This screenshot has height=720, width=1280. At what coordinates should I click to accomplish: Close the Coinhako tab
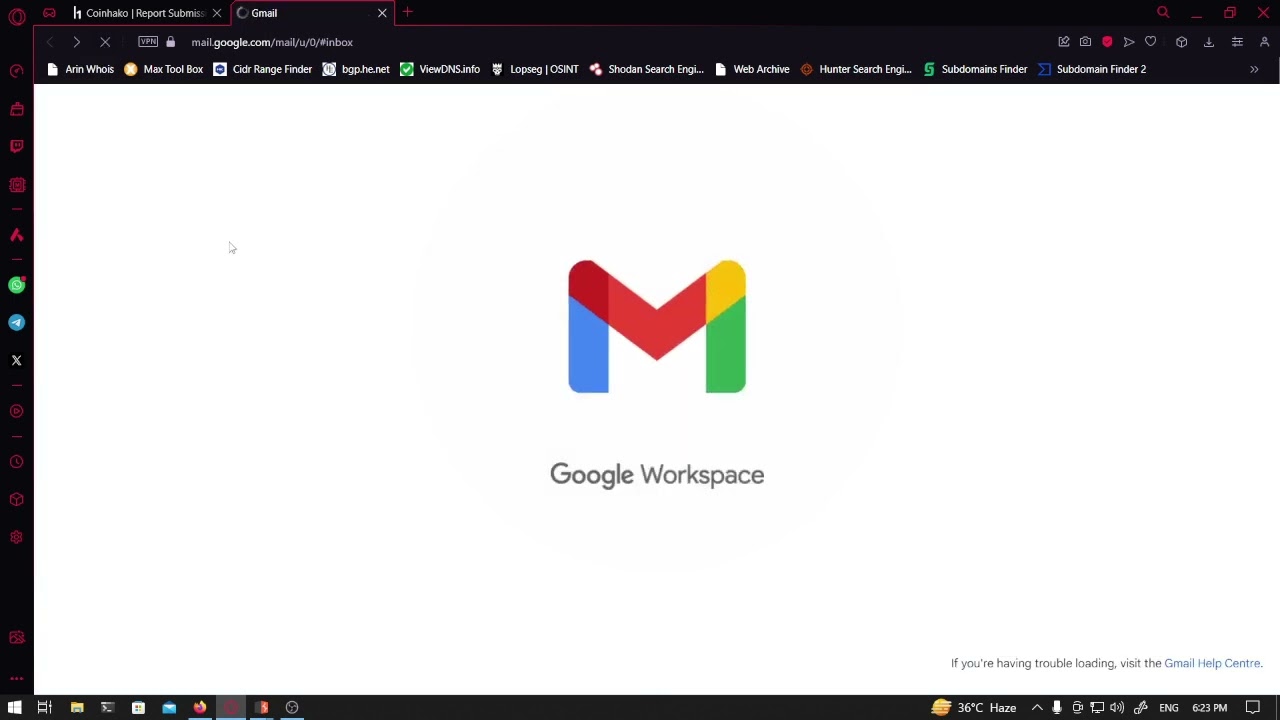[217, 13]
